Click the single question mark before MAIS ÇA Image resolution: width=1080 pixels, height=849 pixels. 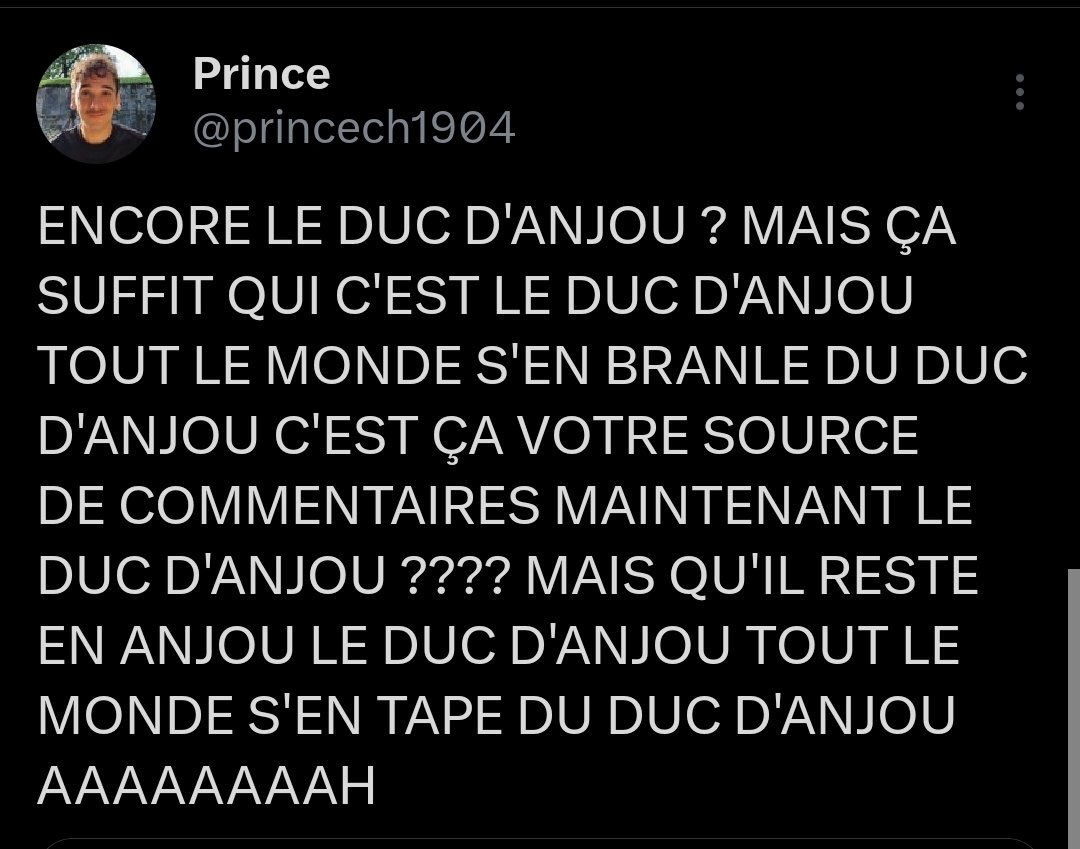(713, 226)
